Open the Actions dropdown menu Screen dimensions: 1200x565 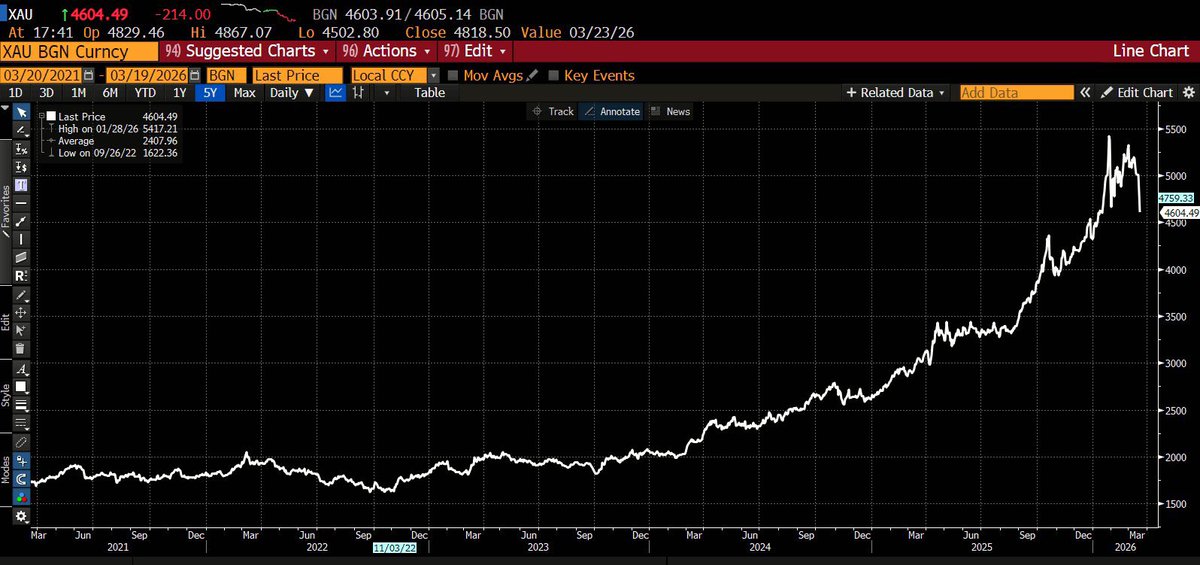click(387, 51)
